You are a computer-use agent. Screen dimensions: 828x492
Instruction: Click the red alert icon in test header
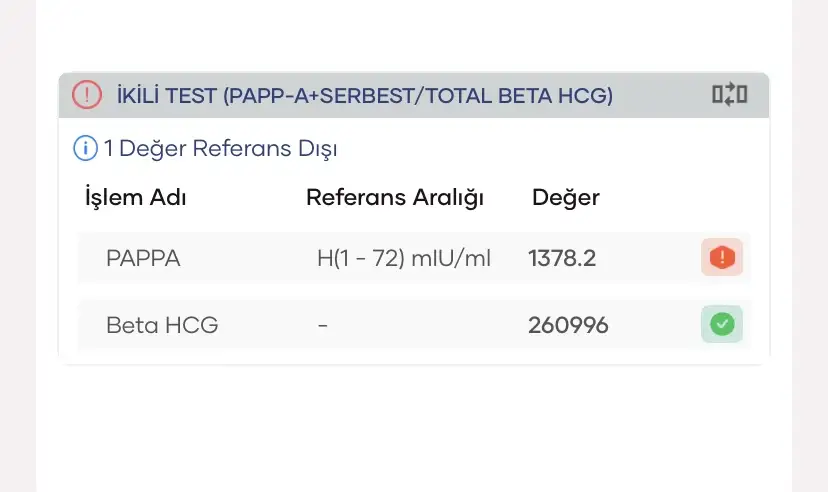(x=87, y=95)
